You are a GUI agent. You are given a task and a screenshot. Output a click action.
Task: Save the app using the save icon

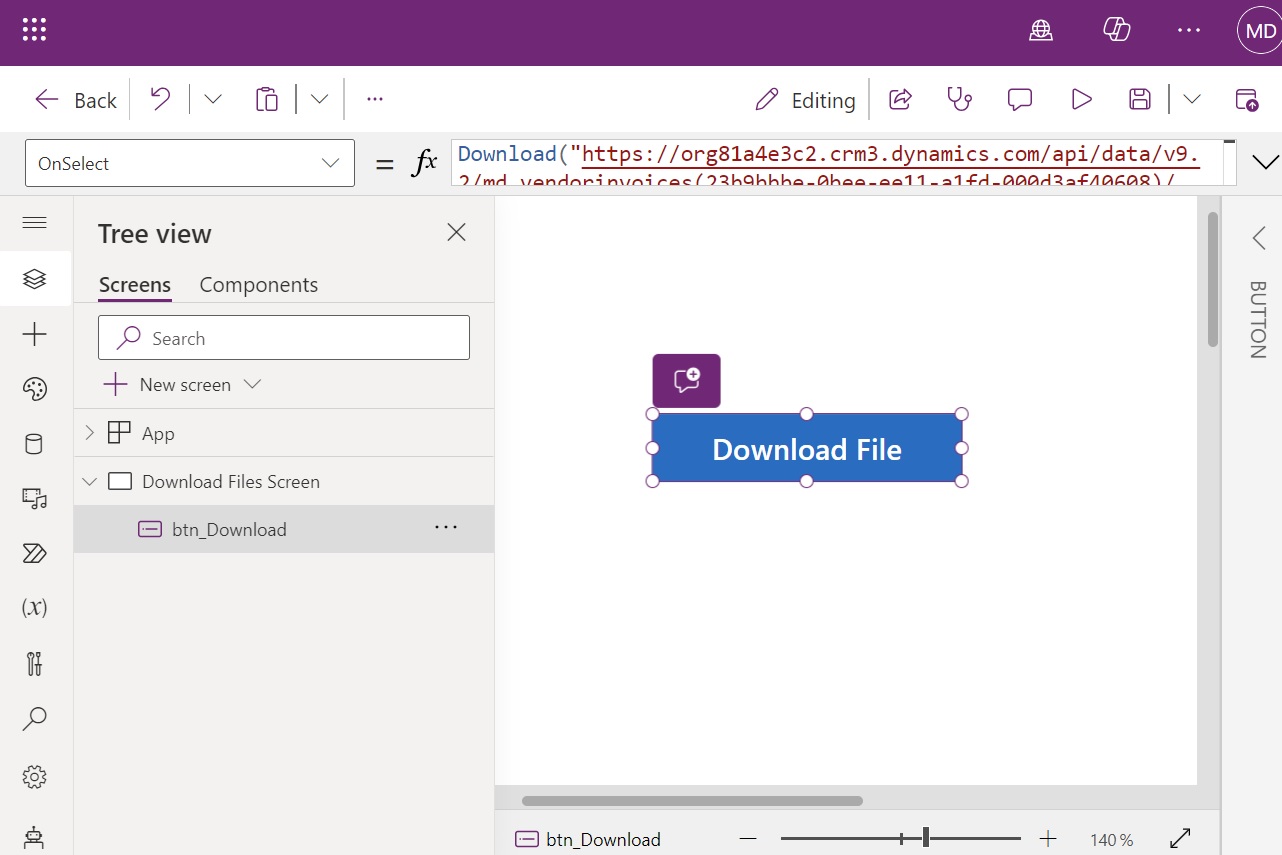(x=1139, y=99)
